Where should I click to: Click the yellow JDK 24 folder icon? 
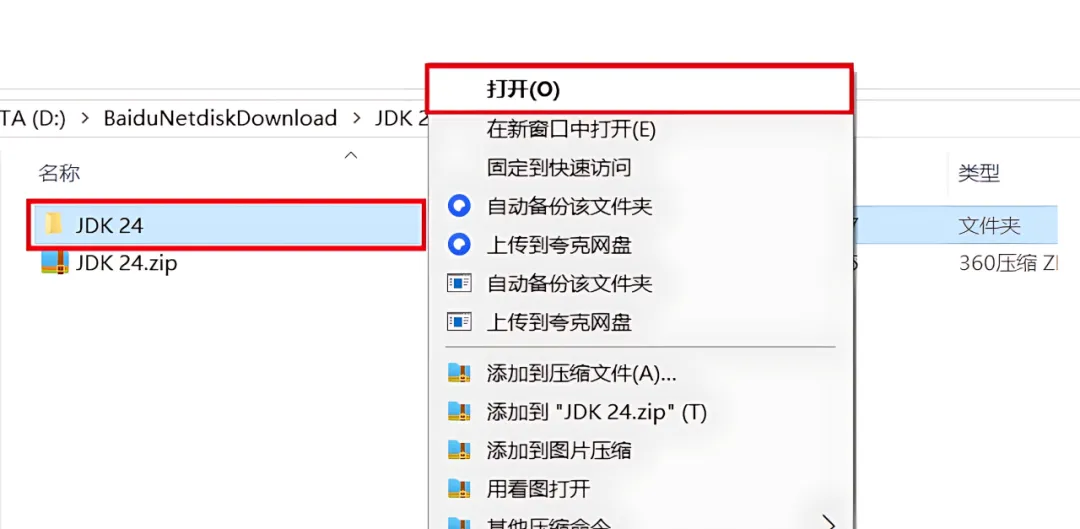pos(54,224)
